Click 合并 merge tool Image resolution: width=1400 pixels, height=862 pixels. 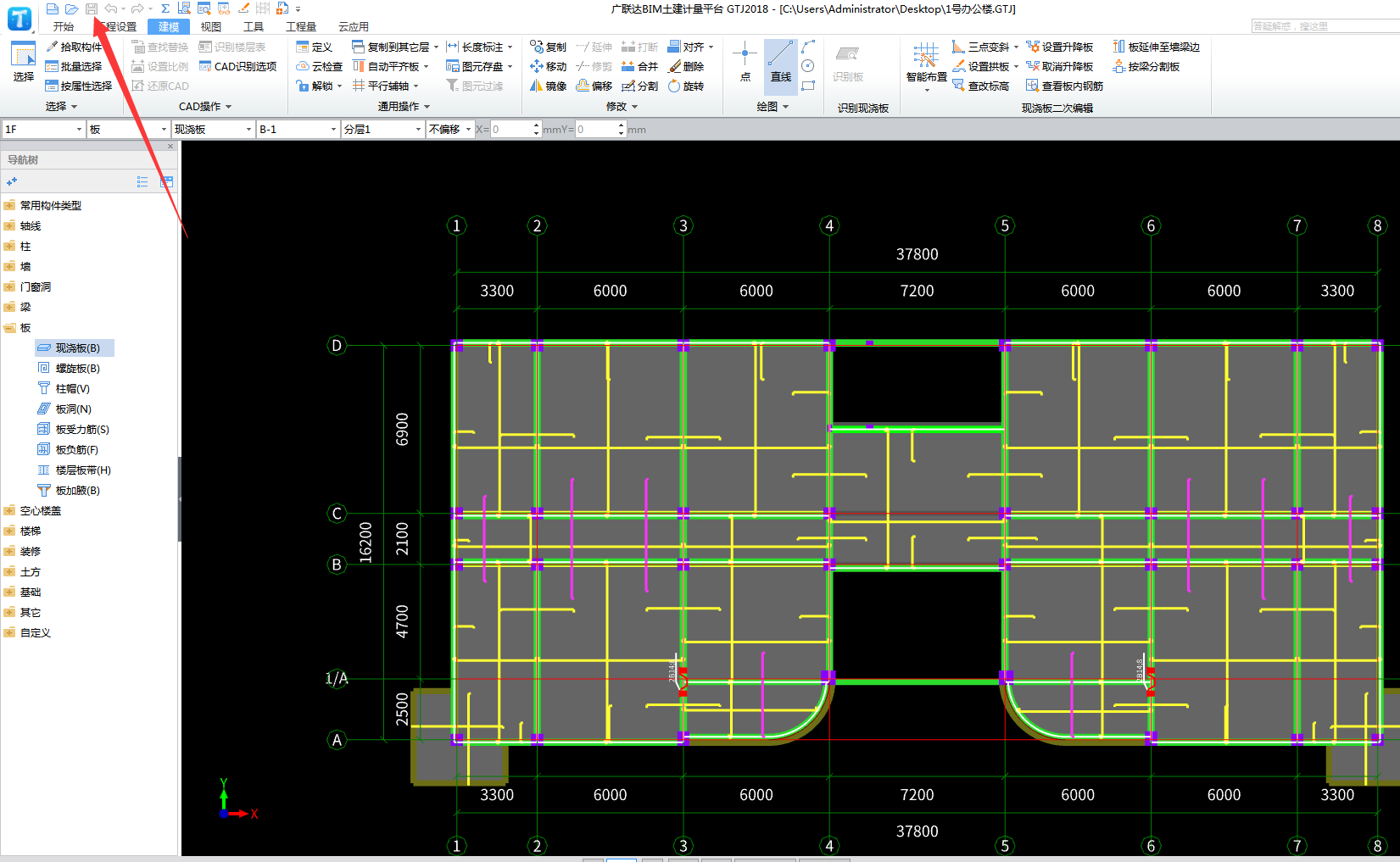click(x=640, y=66)
